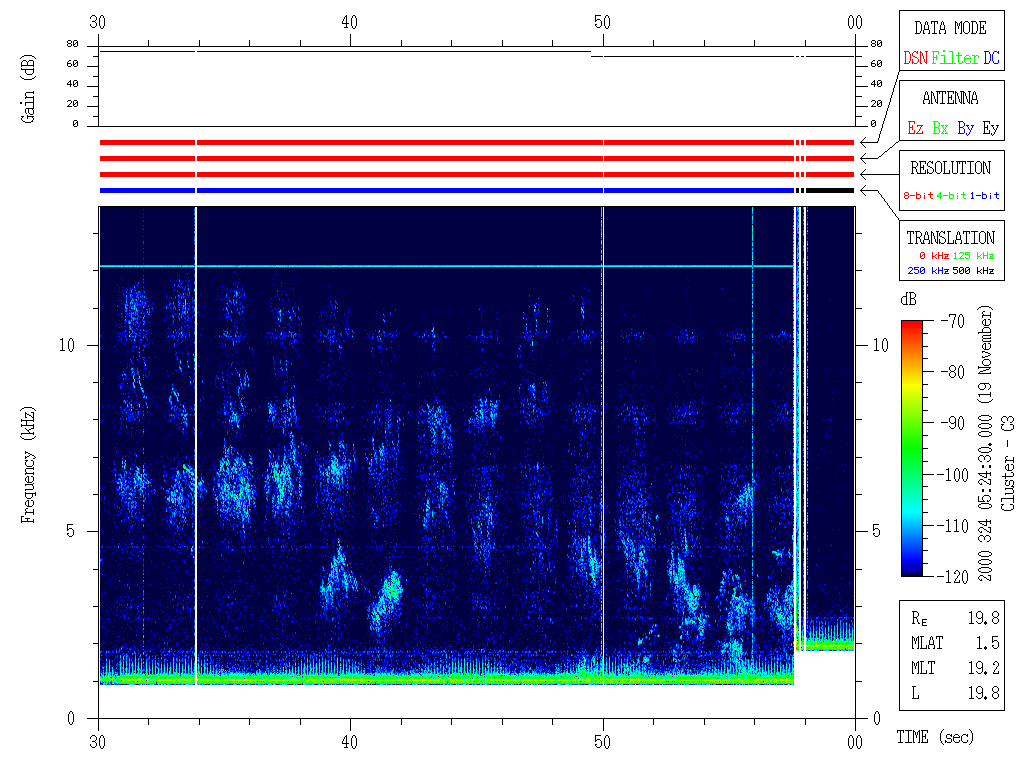Click the red DSN label
Viewport: 1024px width, 768px height.
tap(916, 58)
